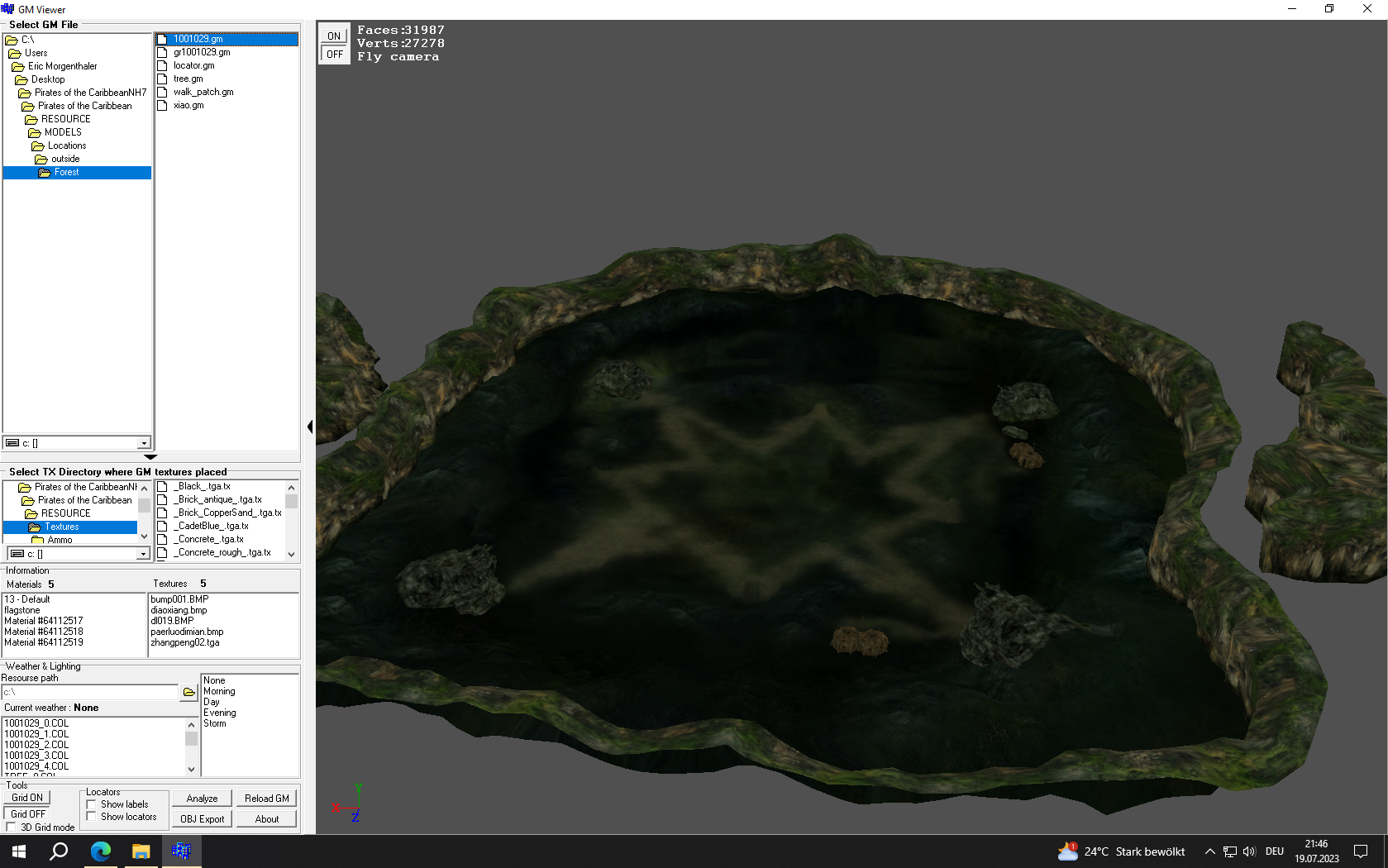Viewport: 1388px width, 868px height.
Task: Enable the Show labels checkbox
Action: click(x=92, y=804)
